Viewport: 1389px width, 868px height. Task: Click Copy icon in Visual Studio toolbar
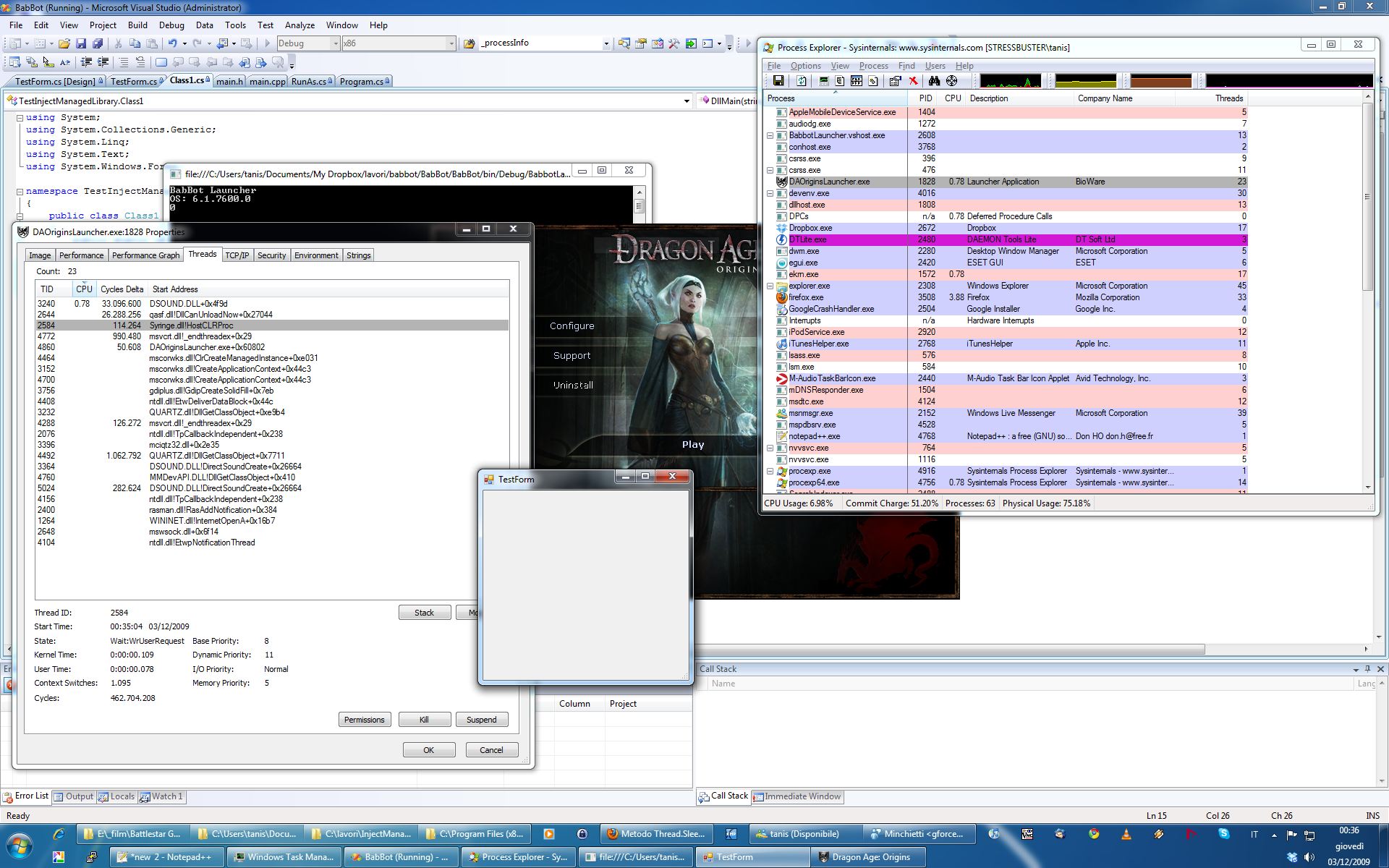[135, 43]
